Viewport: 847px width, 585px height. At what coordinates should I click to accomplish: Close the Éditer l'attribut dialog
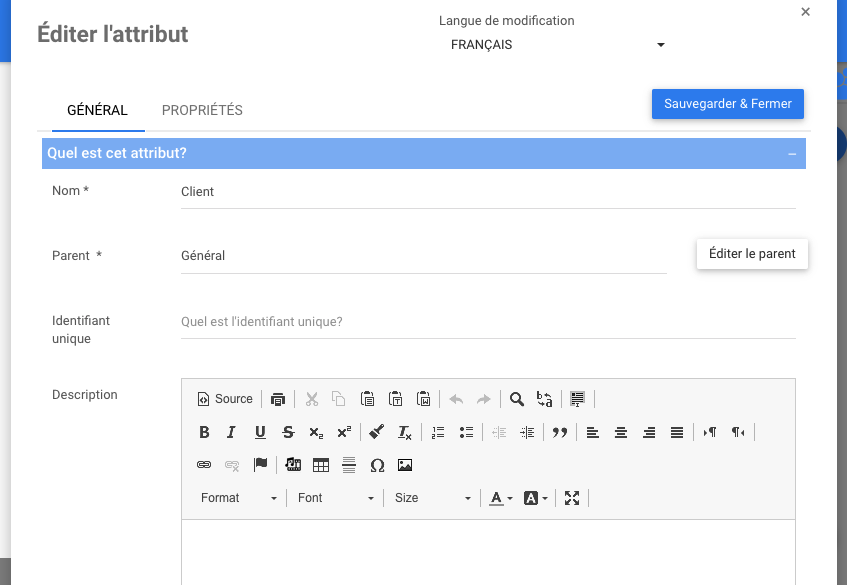click(x=805, y=11)
